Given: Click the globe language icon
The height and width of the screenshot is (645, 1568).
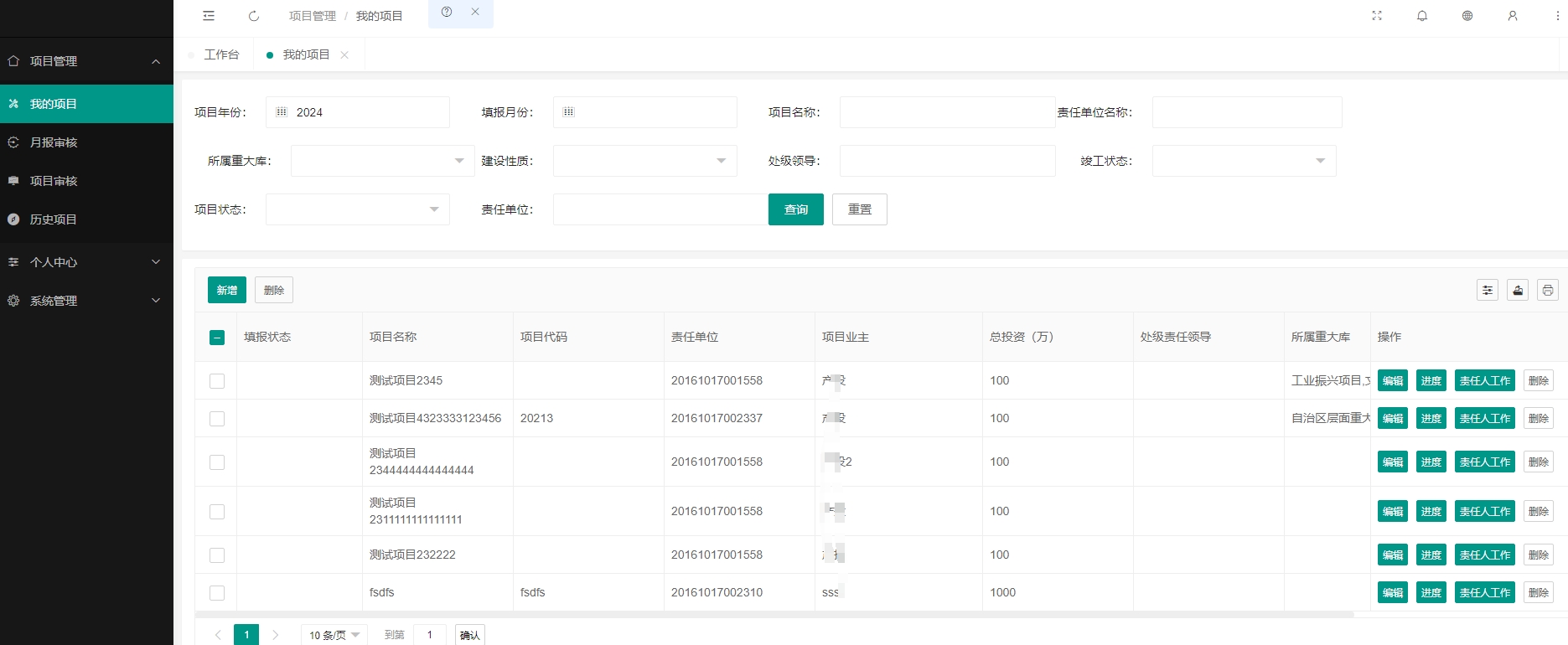Looking at the screenshot, I should (1467, 16).
